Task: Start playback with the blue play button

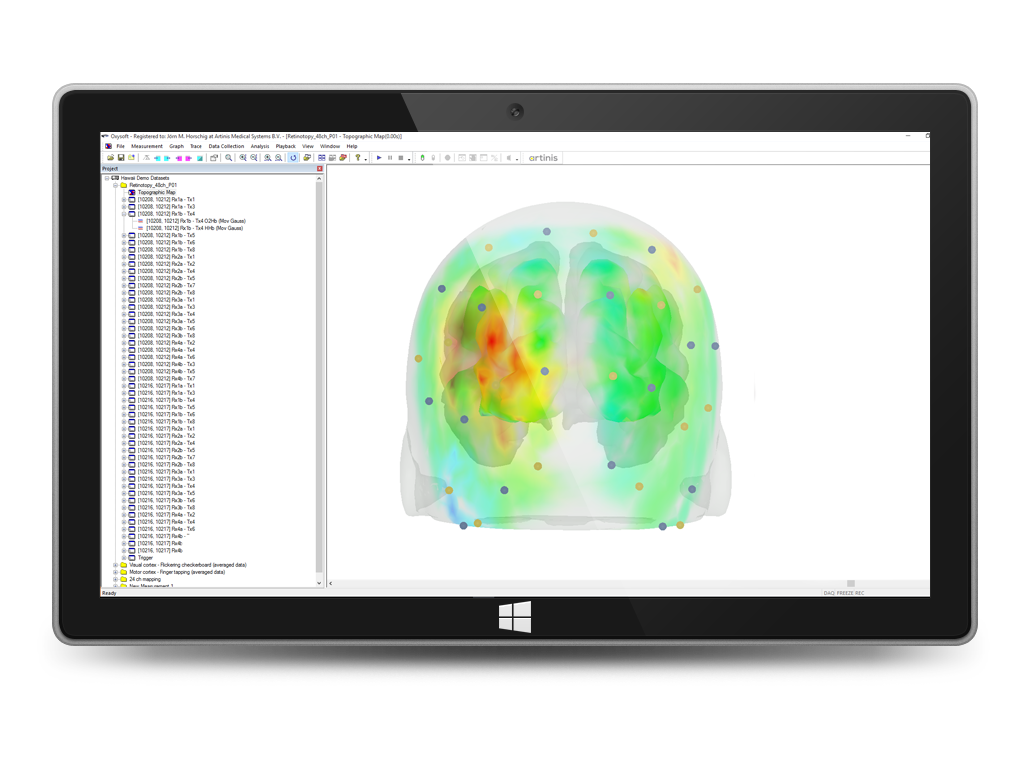Action: 379,157
